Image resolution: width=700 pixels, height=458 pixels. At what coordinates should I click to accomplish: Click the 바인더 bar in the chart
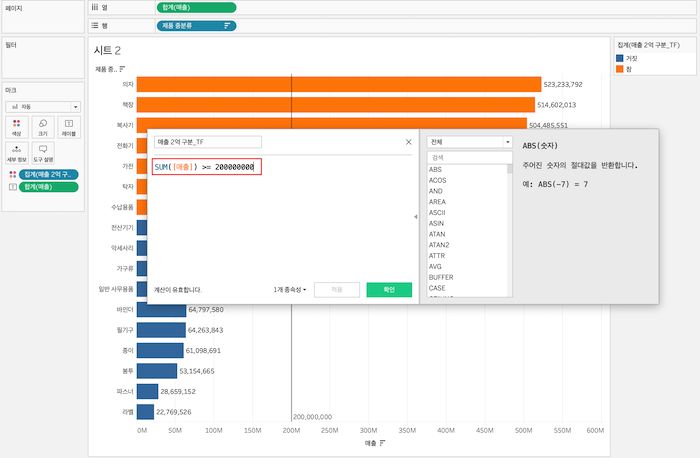(x=162, y=309)
